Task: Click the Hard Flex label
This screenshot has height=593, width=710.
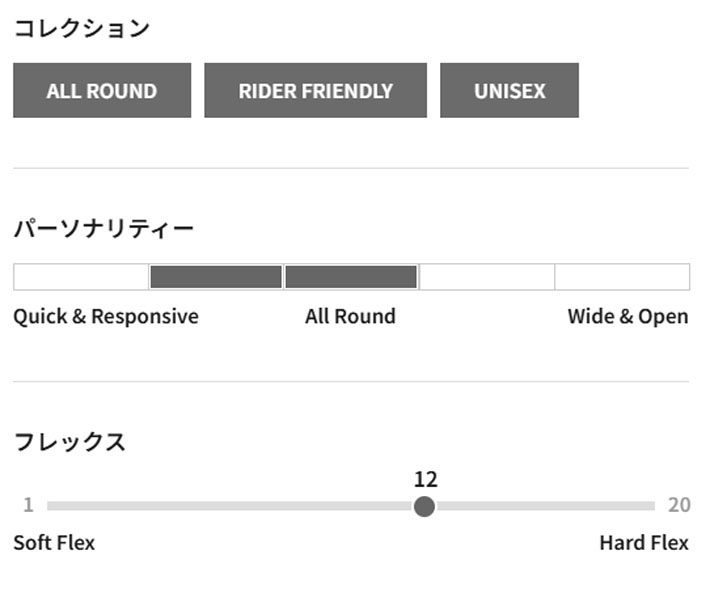Action: (x=644, y=543)
